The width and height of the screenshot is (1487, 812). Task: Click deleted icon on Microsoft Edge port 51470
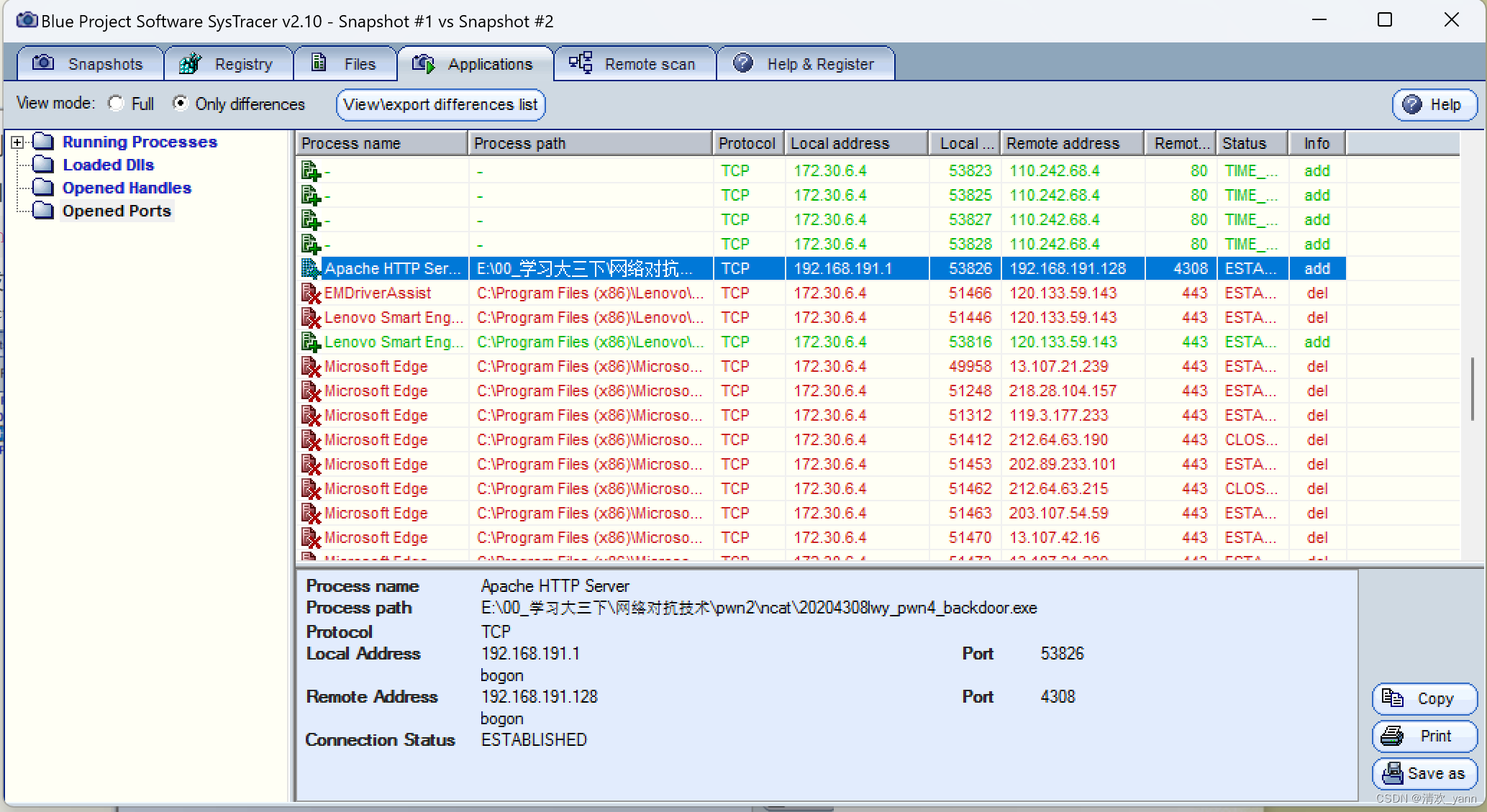(311, 538)
